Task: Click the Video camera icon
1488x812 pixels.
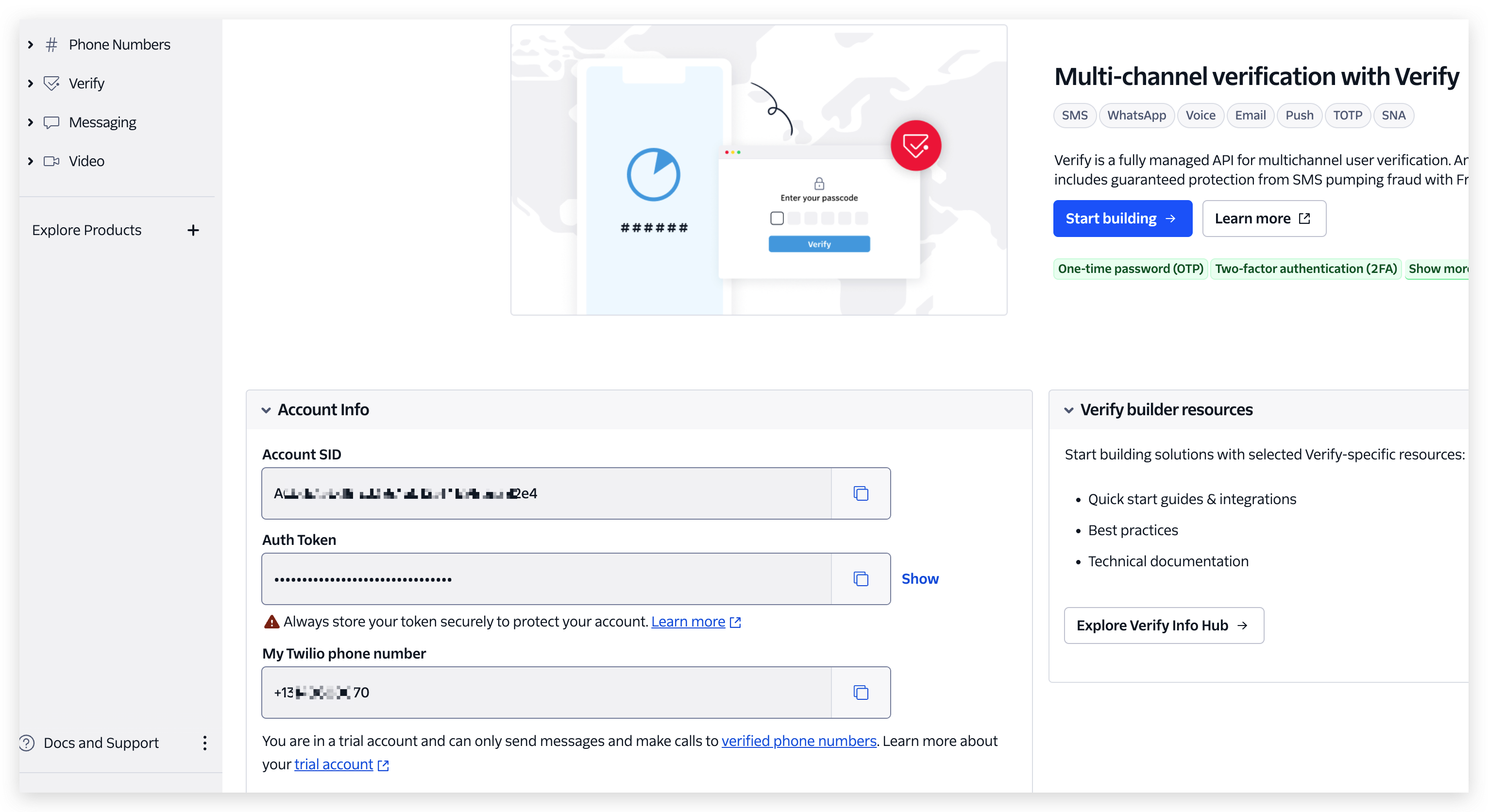Action: tap(51, 161)
